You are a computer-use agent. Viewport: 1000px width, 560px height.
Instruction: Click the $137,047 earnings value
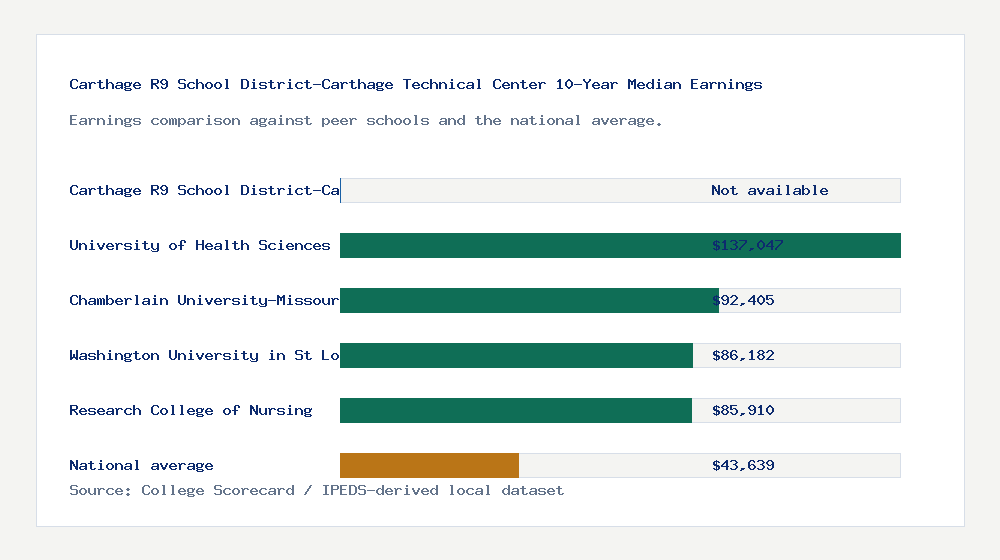click(747, 245)
